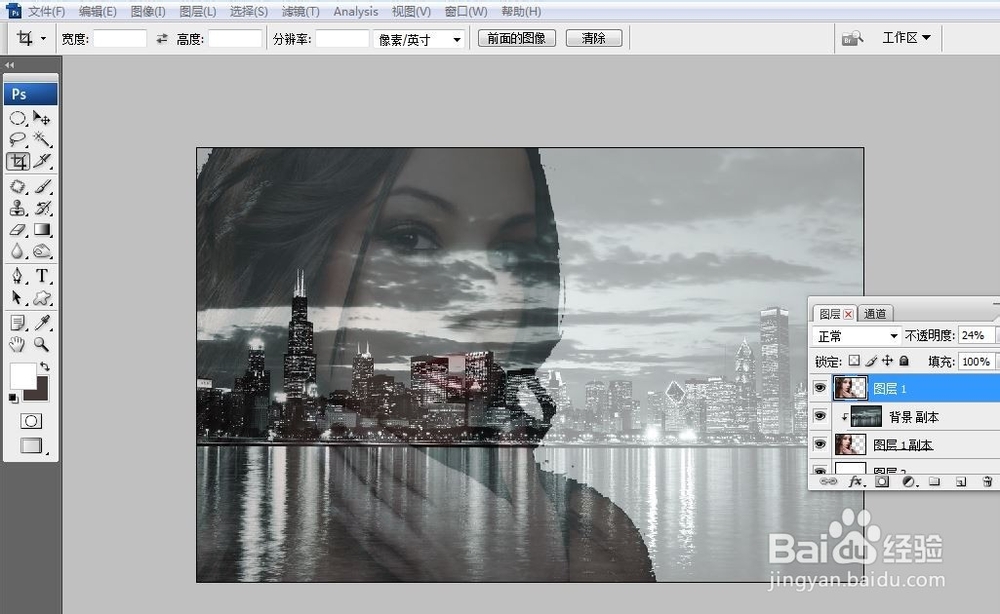This screenshot has height=614, width=1000.
Task: Open the 窗口(W) menu
Action: pos(466,11)
